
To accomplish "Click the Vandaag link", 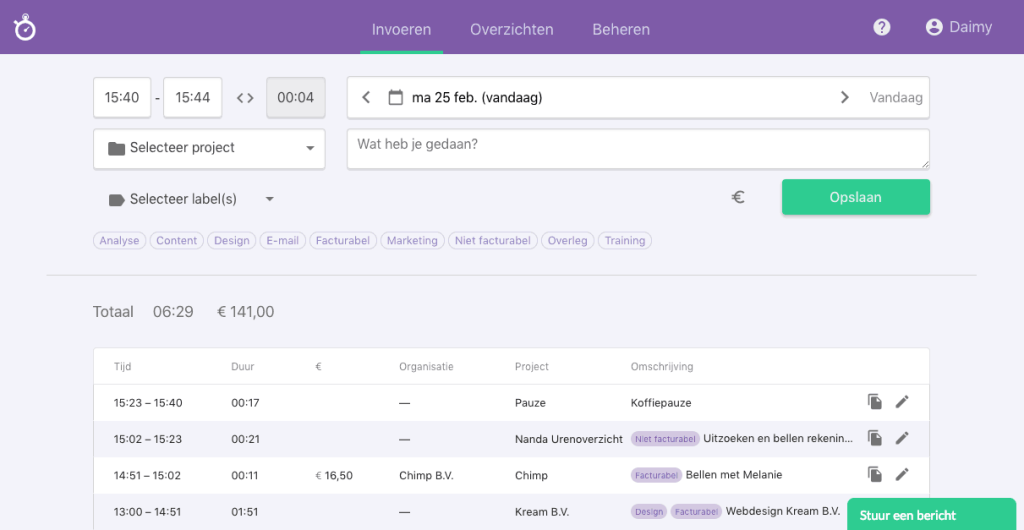I will [896, 98].
